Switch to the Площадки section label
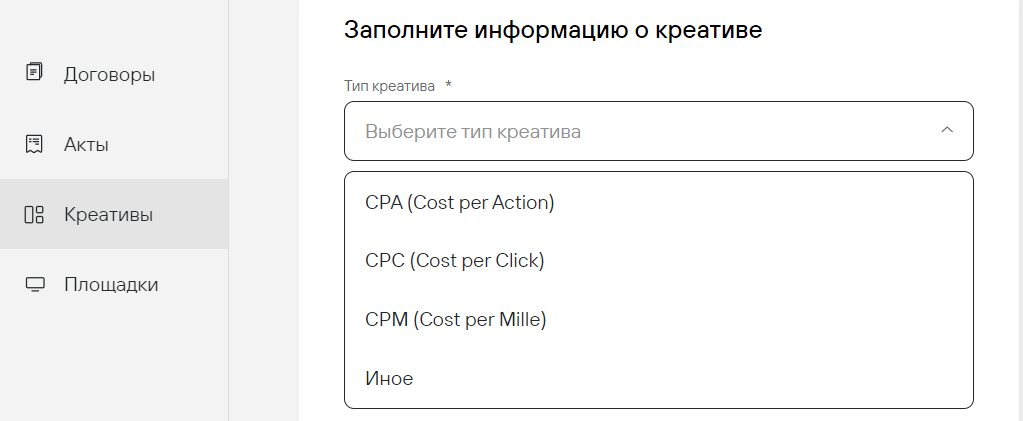Viewport: 1023px width, 421px height. [111, 284]
